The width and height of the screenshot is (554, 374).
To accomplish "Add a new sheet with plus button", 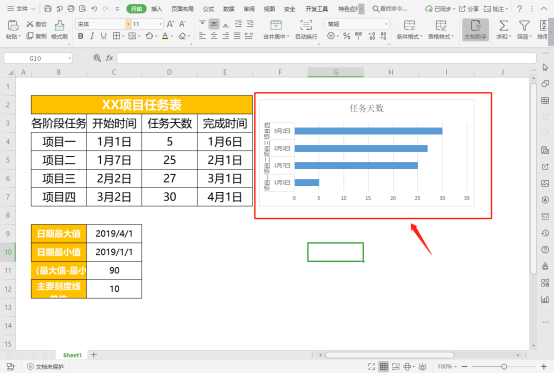I will (x=94, y=355).
